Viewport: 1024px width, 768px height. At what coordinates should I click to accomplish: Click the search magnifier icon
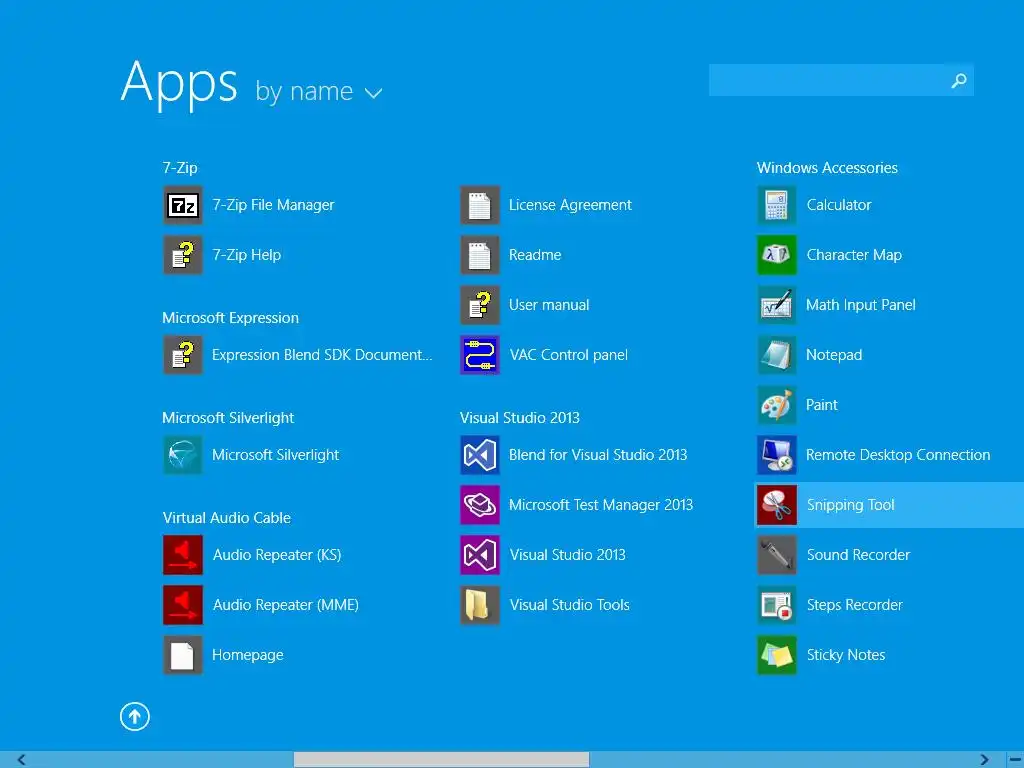click(x=959, y=80)
